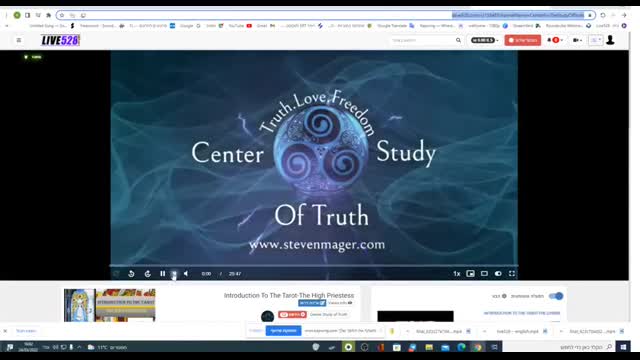The height and width of the screenshot is (360, 640).
Task: Switch to theater mode view
Action: [484, 273]
